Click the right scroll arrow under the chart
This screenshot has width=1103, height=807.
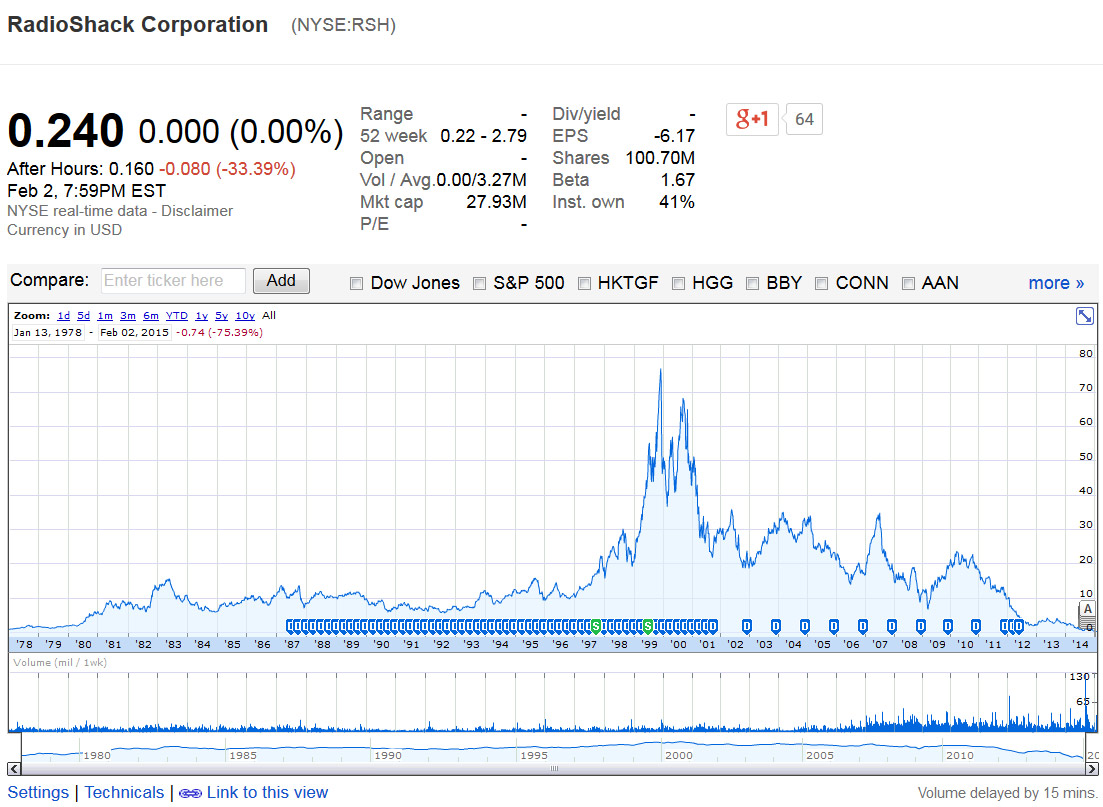point(1092,768)
